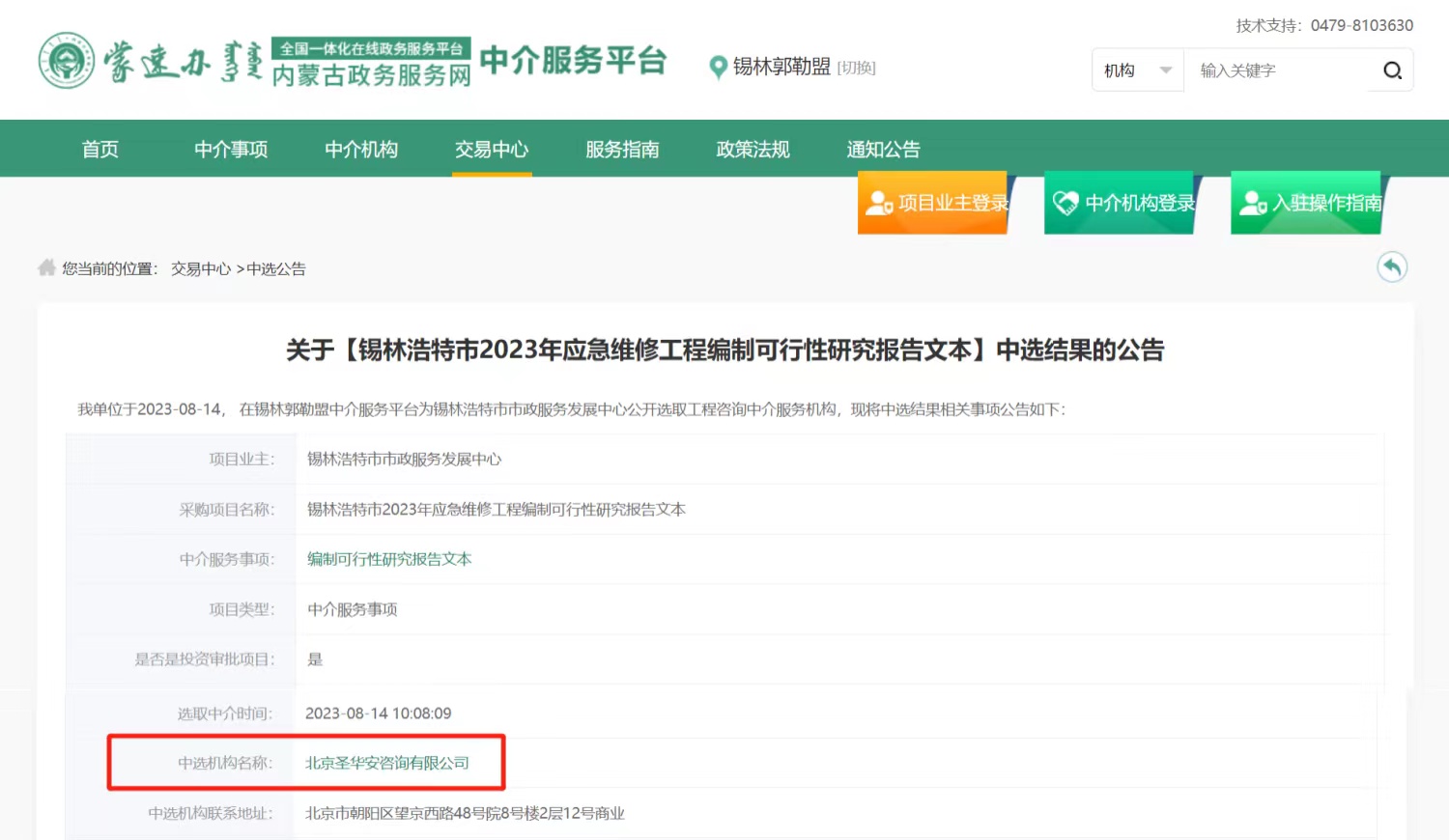Click the 中介服务事项: row label

228,559
